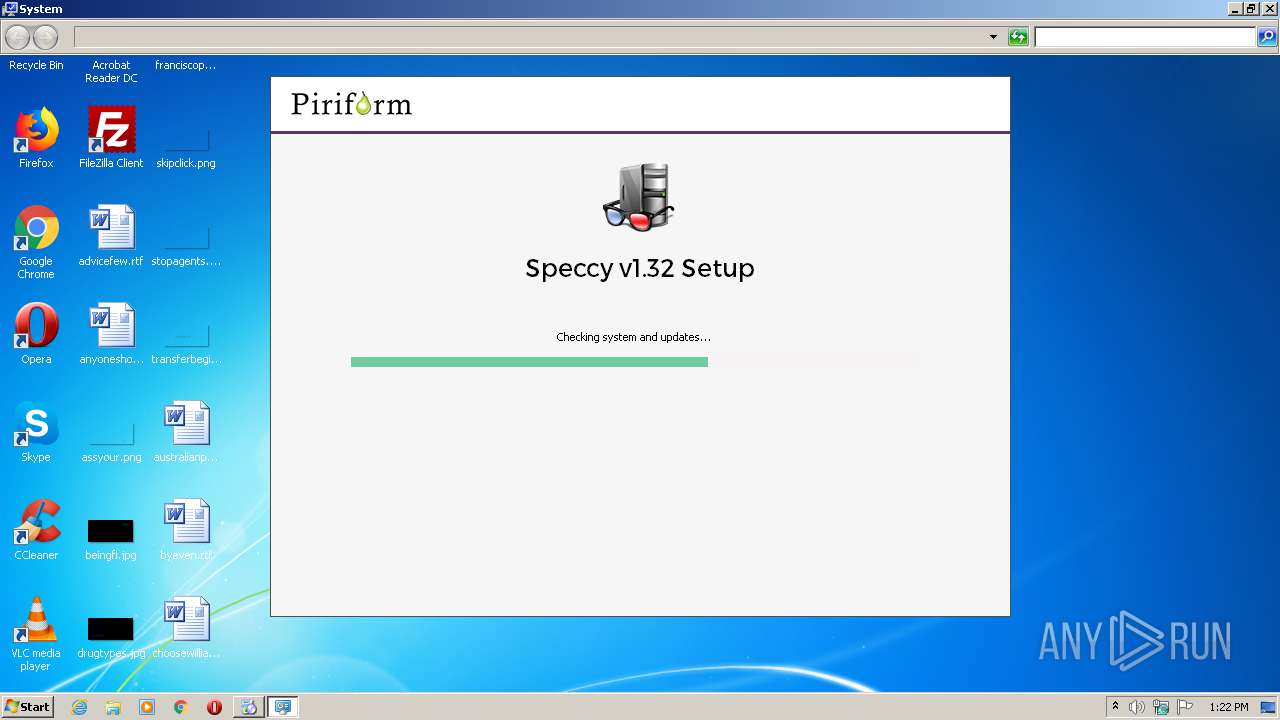Click the Acrobat Reader DC label
This screenshot has height=720, width=1280.
pyautogui.click(x=111, y=71)
